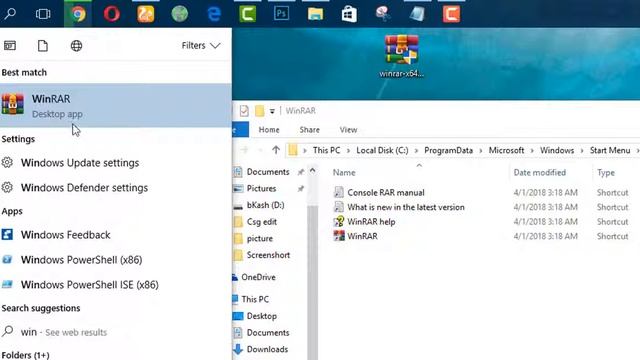Open the quick access toolbar dropdown arrow
This screenshot has width=640, height=360.
tap(272, 111)
